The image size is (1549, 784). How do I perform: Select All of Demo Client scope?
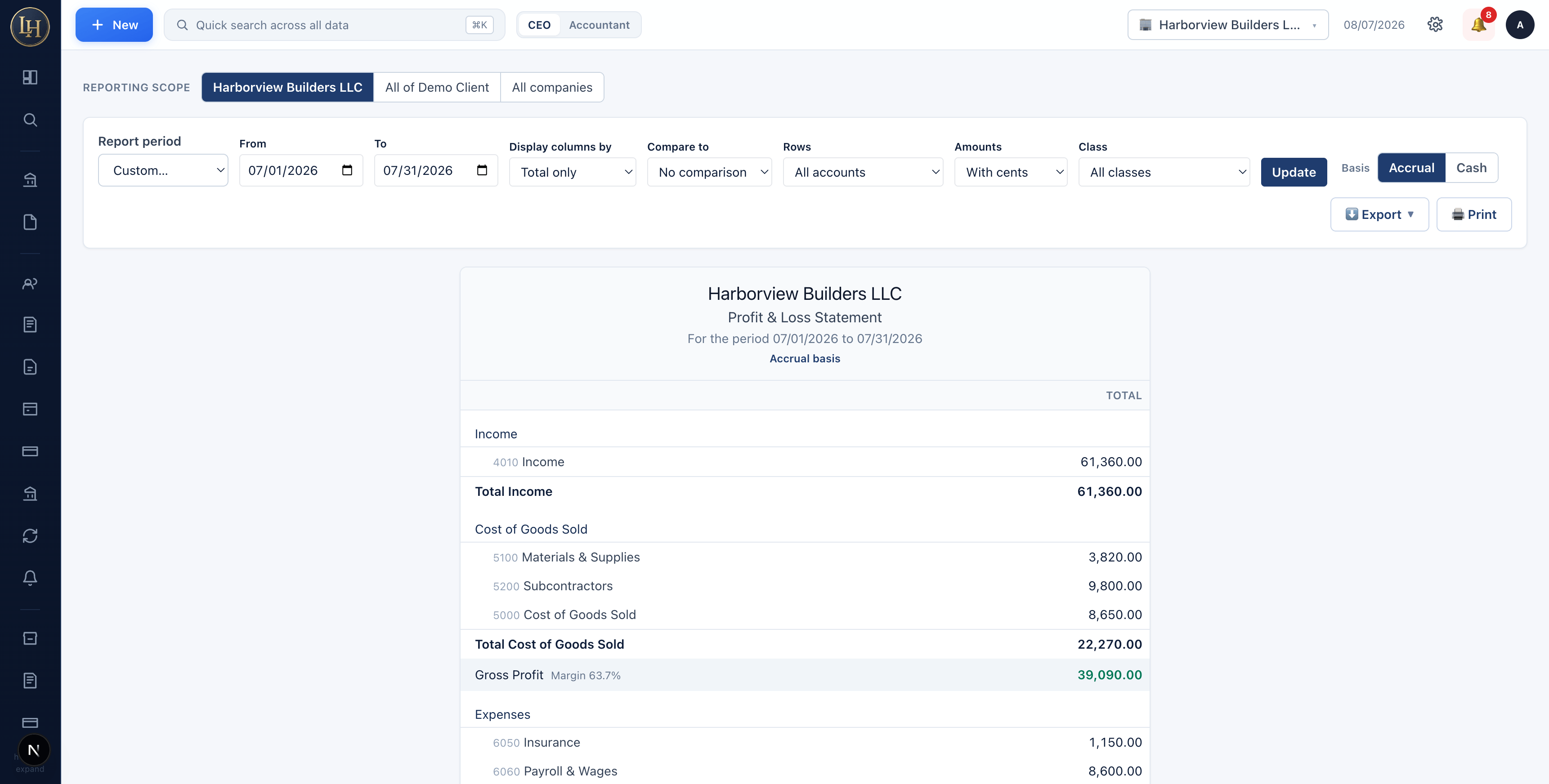(437, 87)
